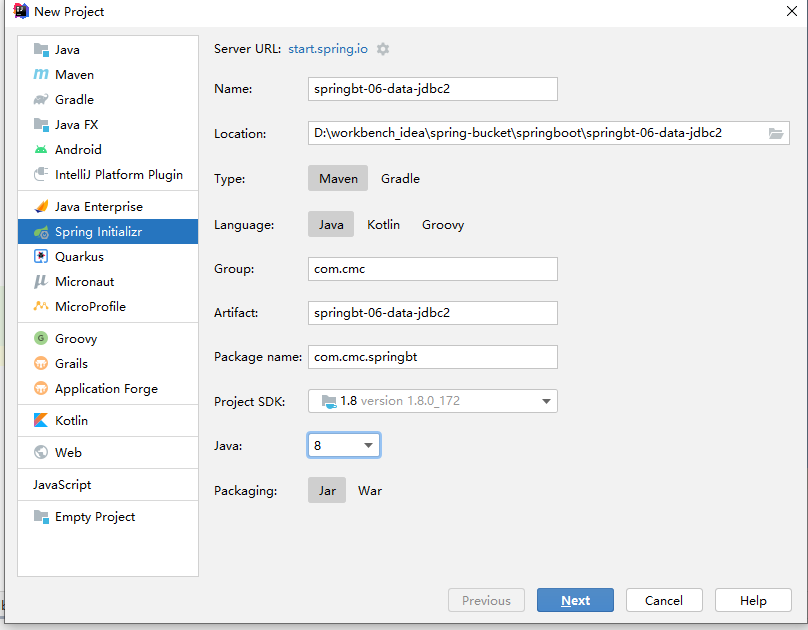Click into the Artifact field
This screenshot has width=808, height=630.
433,313
